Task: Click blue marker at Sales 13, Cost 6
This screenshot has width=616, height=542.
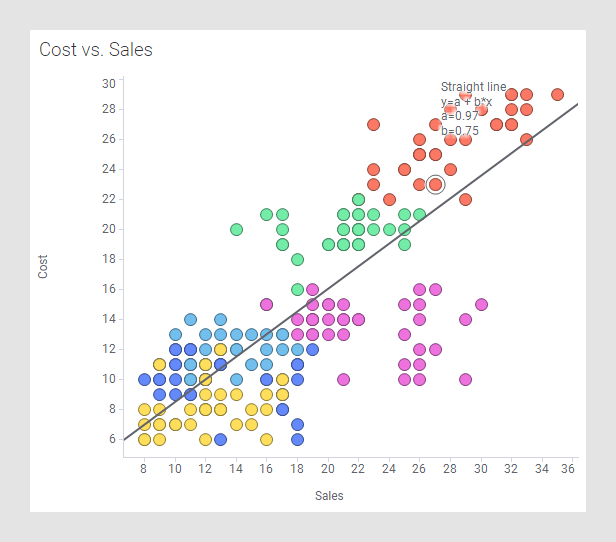Action: [x=220, y=439]
